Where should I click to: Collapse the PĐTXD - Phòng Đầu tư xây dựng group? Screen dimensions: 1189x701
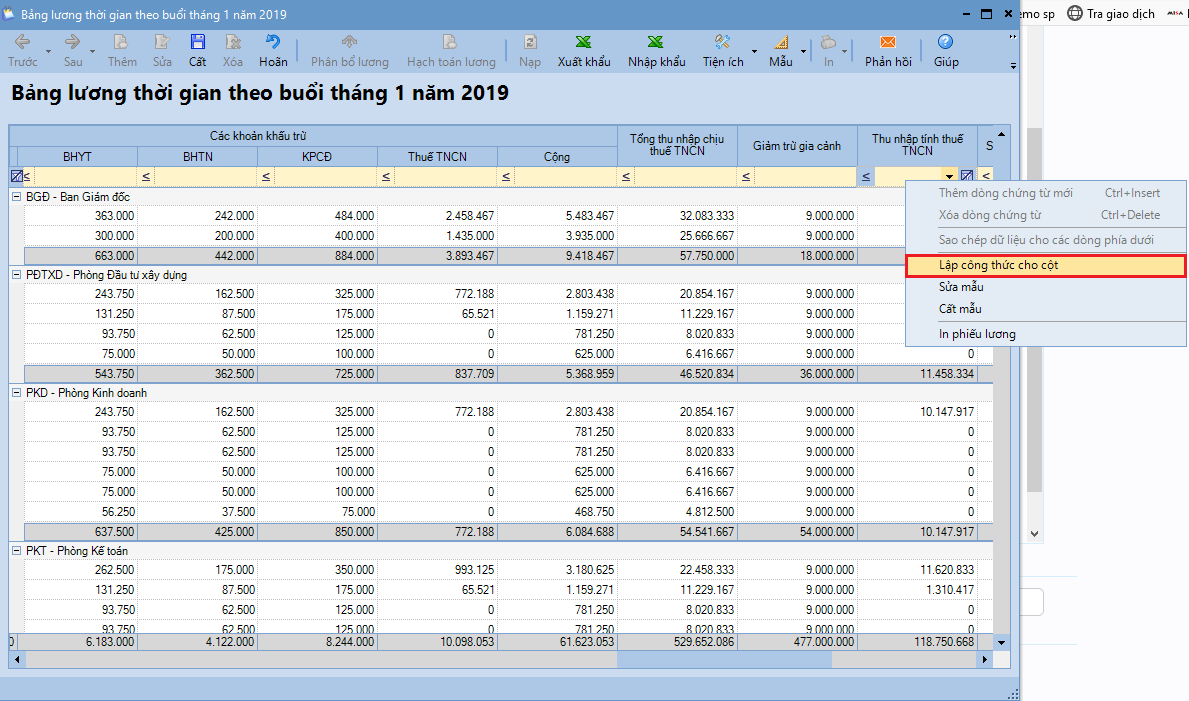point(16,275)
